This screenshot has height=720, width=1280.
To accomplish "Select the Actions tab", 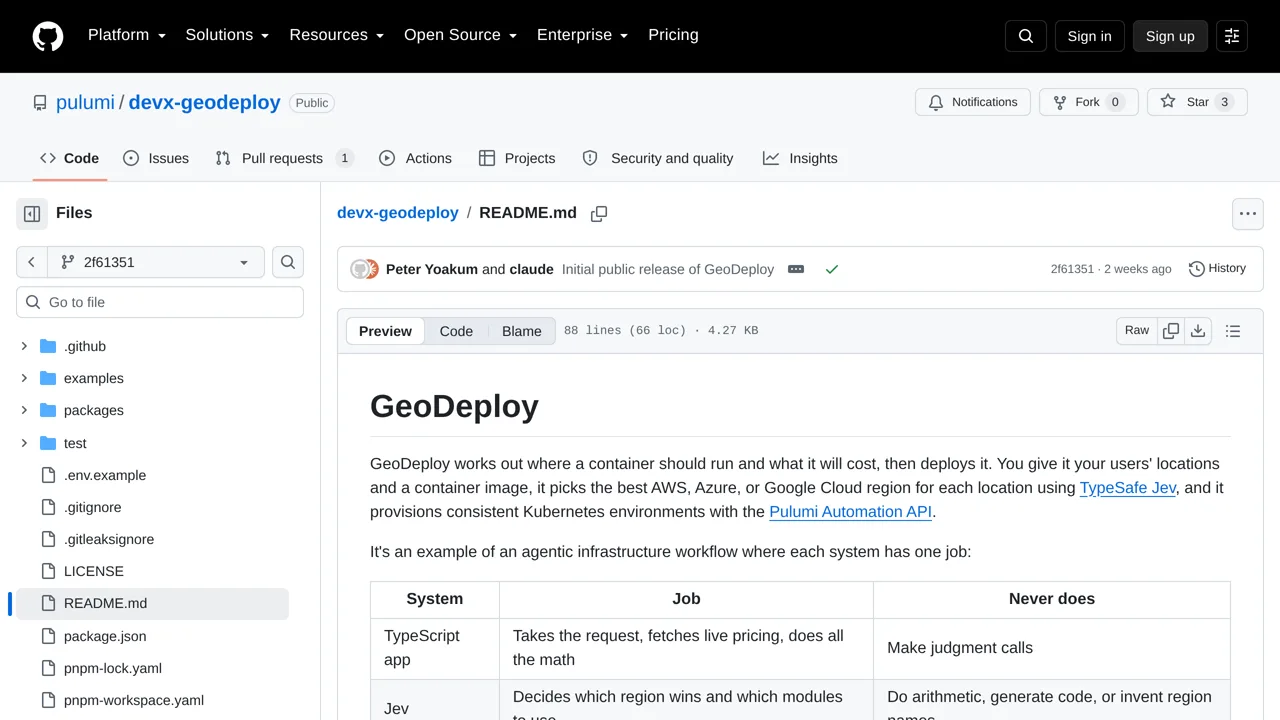I will (x=415, y=158).
